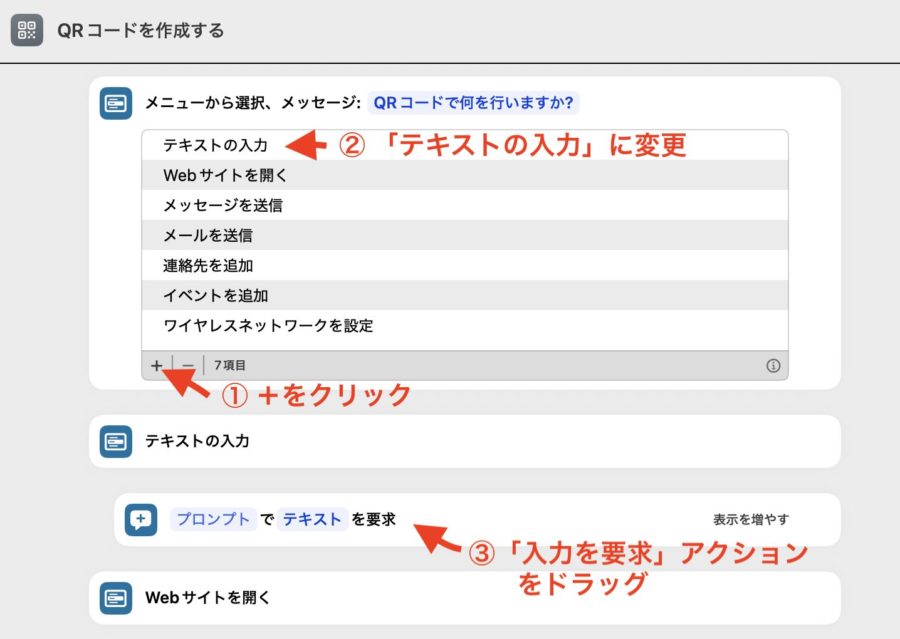Select the メールを送信 menu option

coord(207,236)
